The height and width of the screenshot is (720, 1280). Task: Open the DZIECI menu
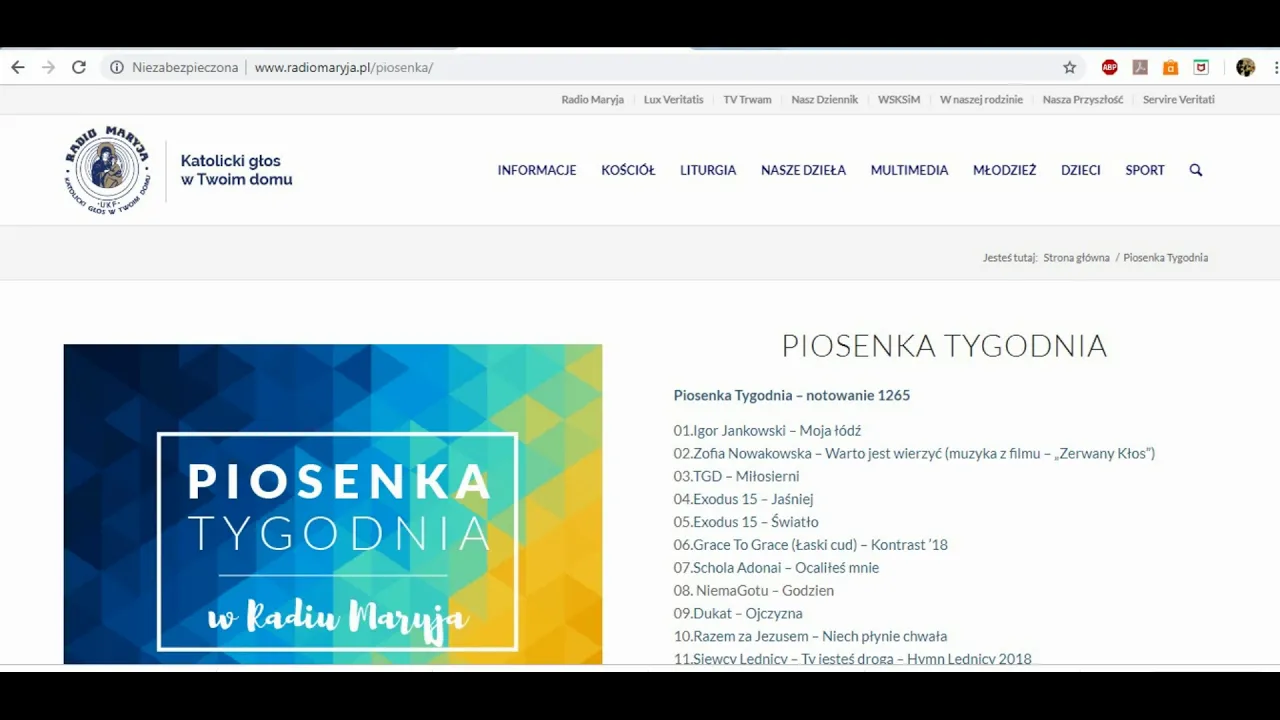[1080, 170]
